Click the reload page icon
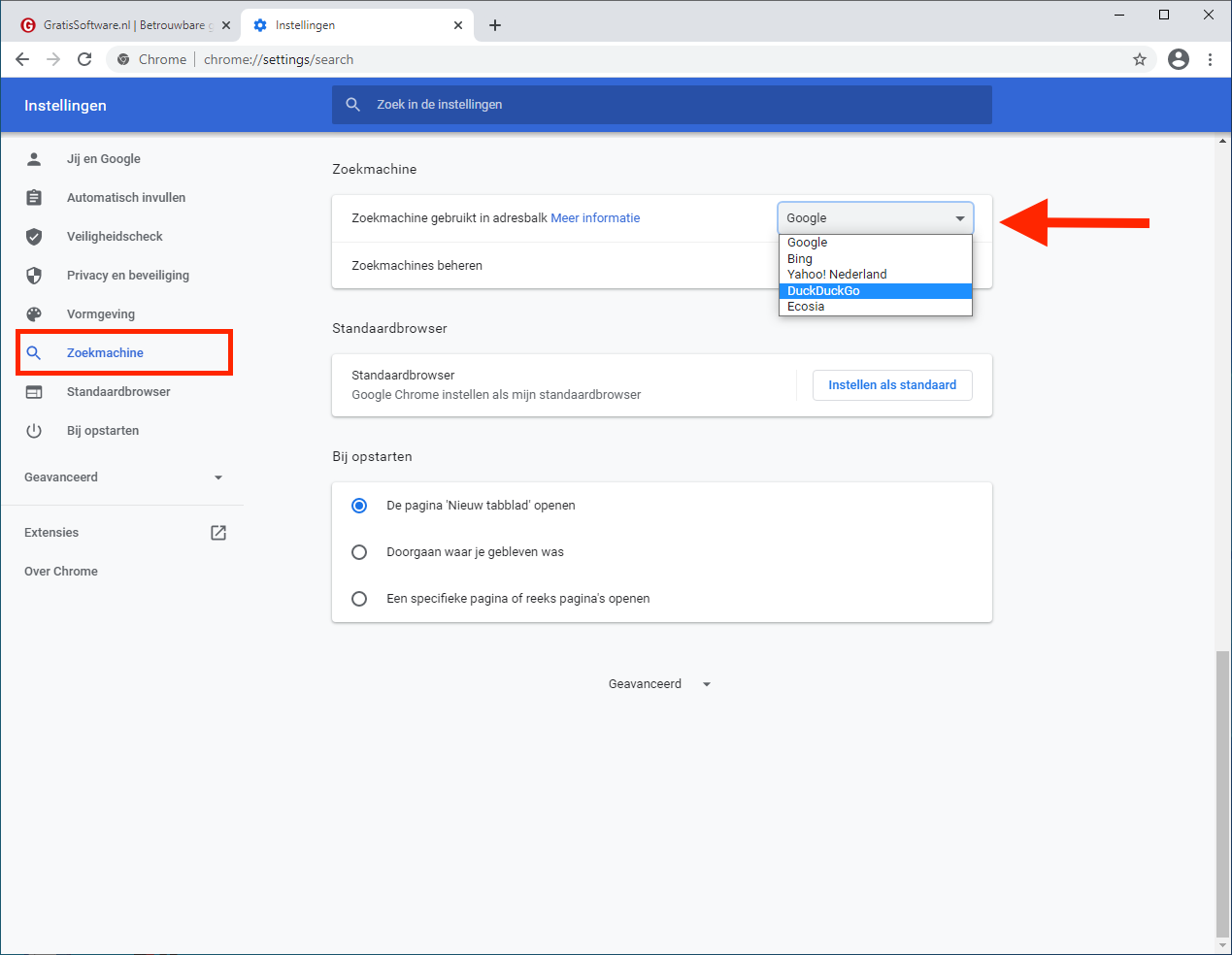 pyautogui.click(x=84, y=59)
